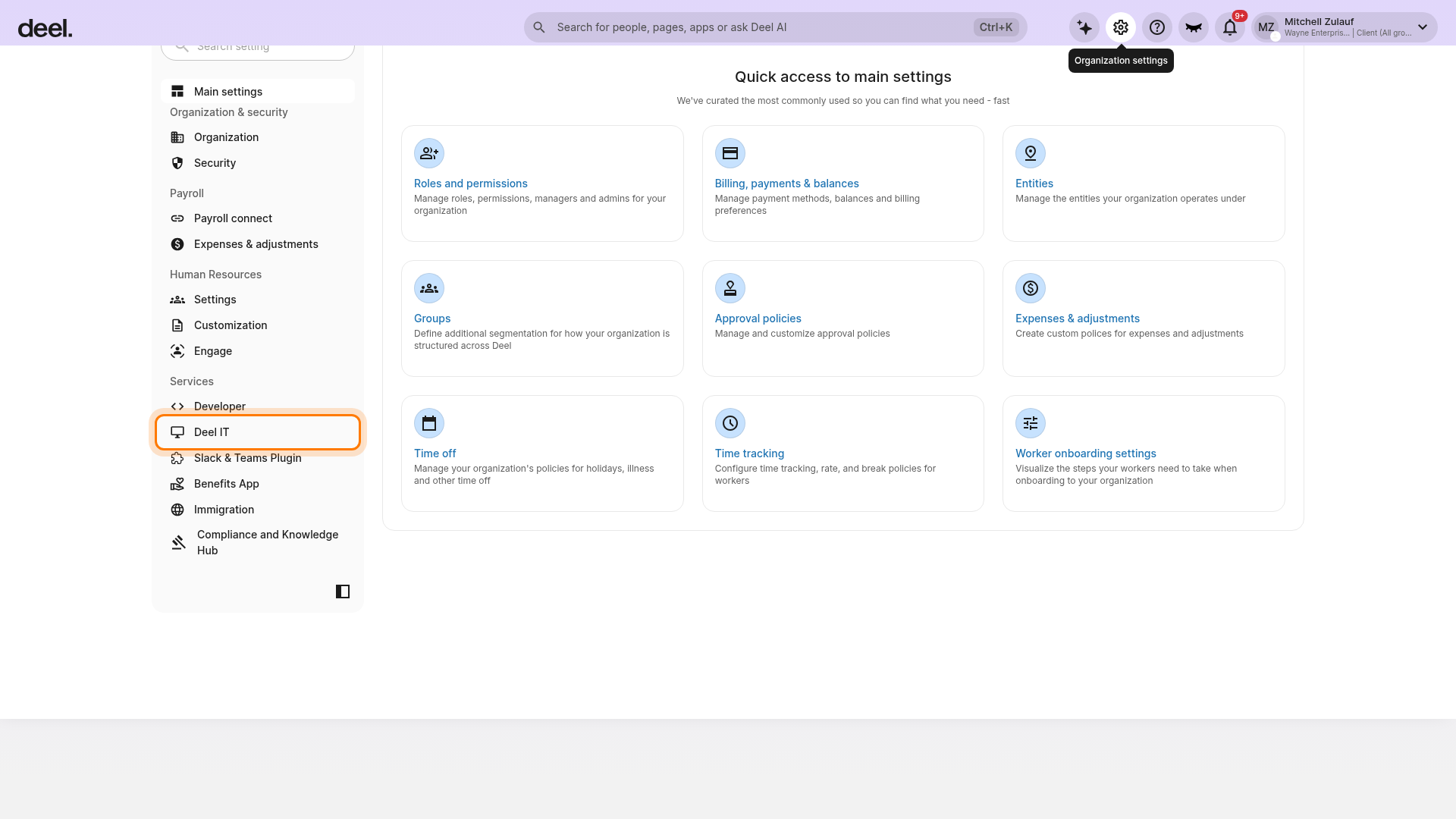Open the Entities card link

(x=1034, y=184)
